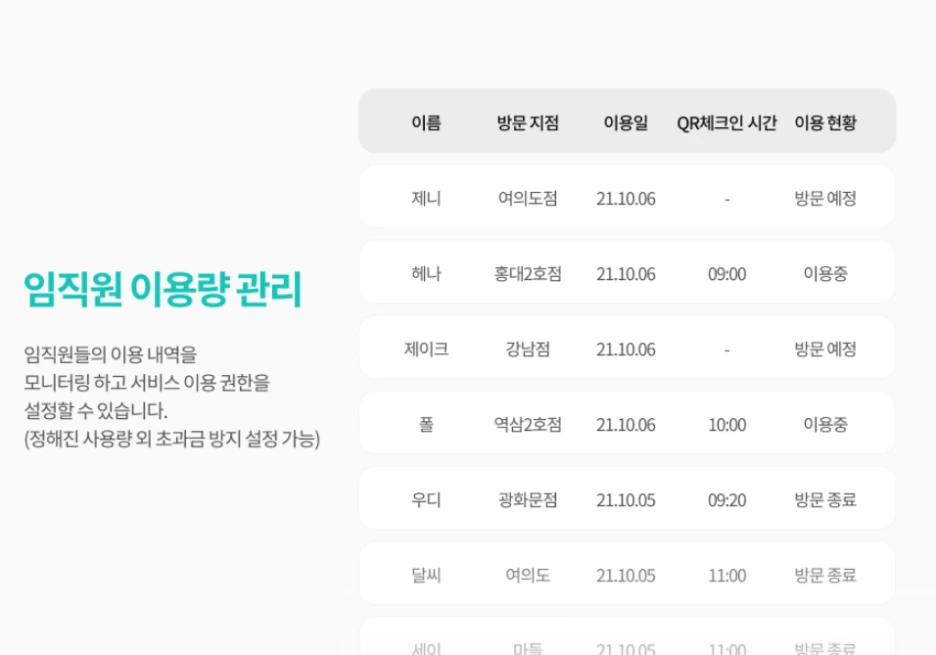Select the 폴 employee name

click(x=426, y=425)
